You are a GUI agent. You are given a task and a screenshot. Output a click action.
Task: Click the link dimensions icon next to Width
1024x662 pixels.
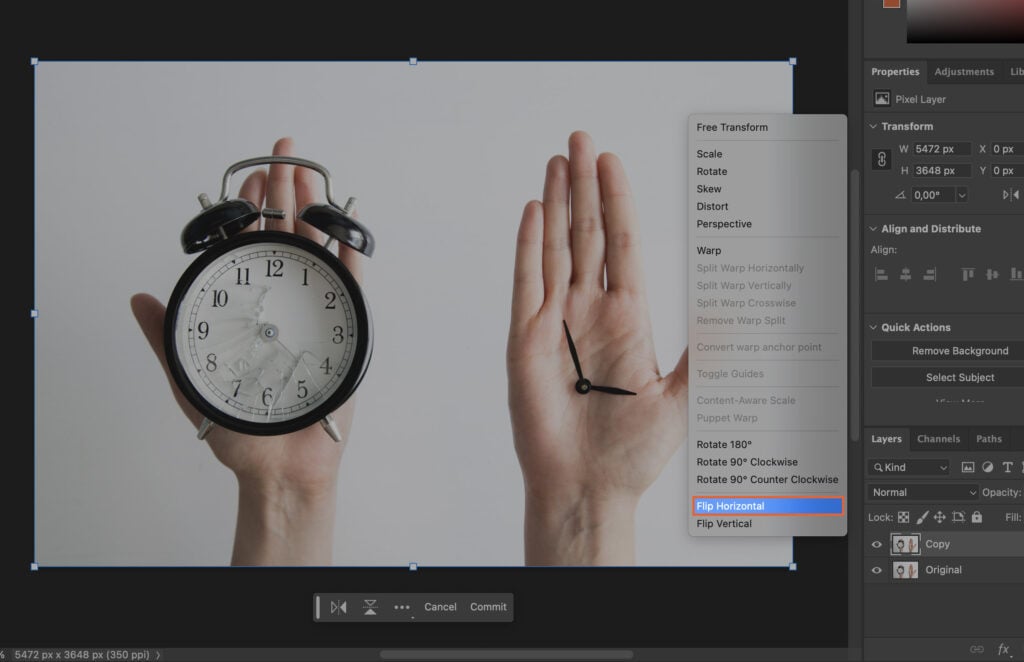[x=880, y=160]
